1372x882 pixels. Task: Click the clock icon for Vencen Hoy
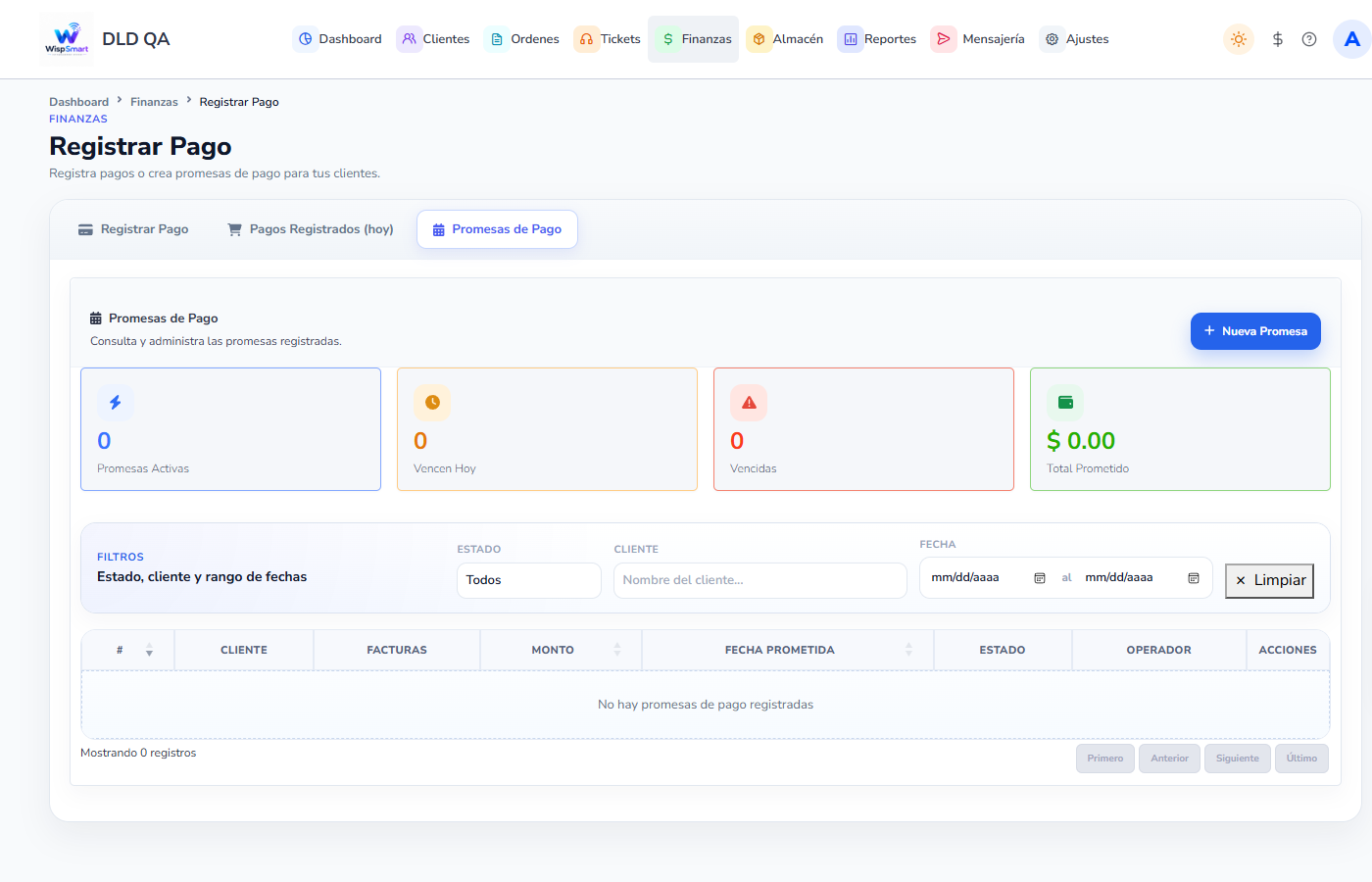coord(432,402)
